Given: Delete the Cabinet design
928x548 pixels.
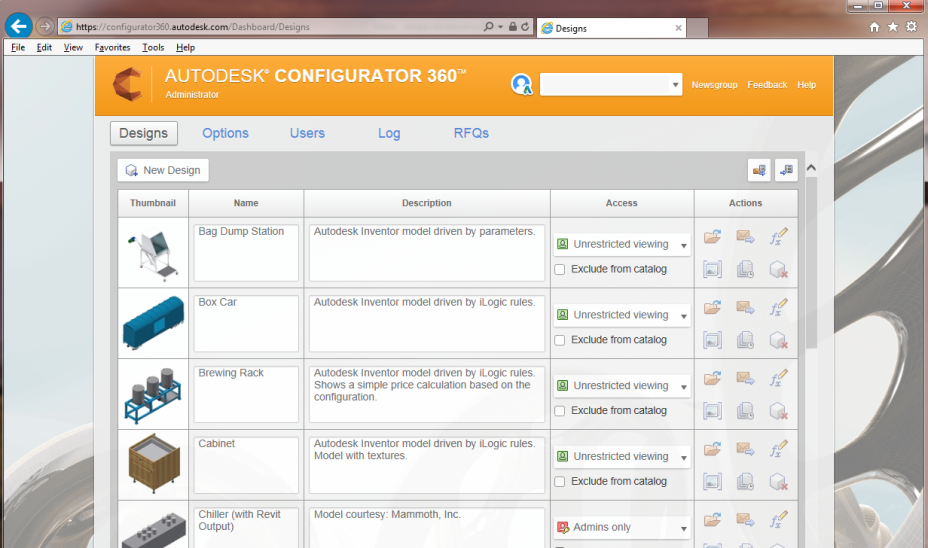Looking at the screenshot, I should 778,482.
